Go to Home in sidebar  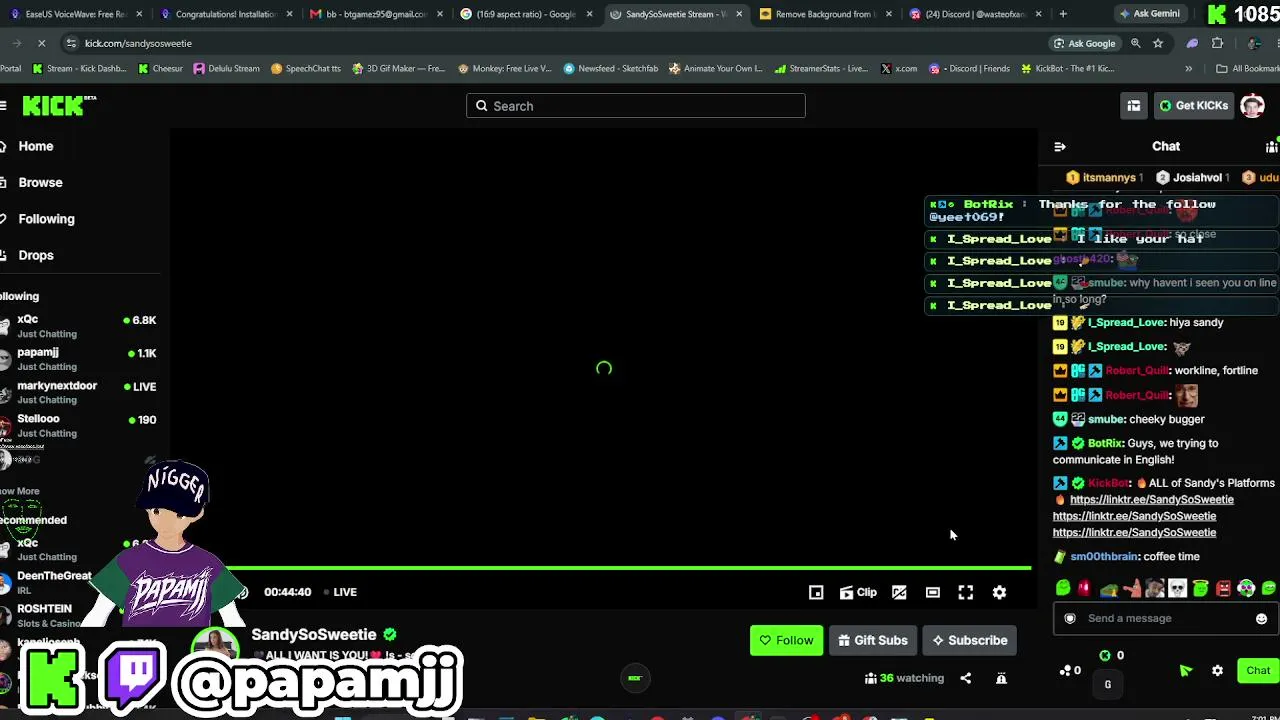(36, 146)
